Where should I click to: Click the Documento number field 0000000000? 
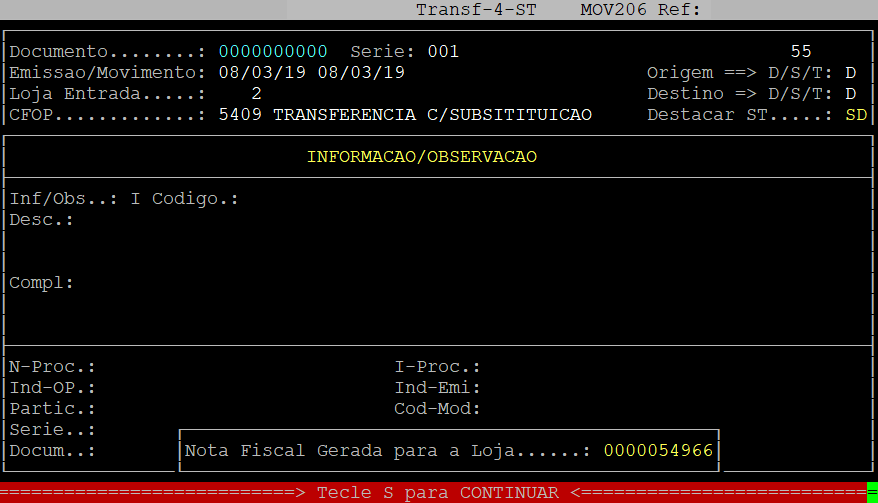coord(273,51)
